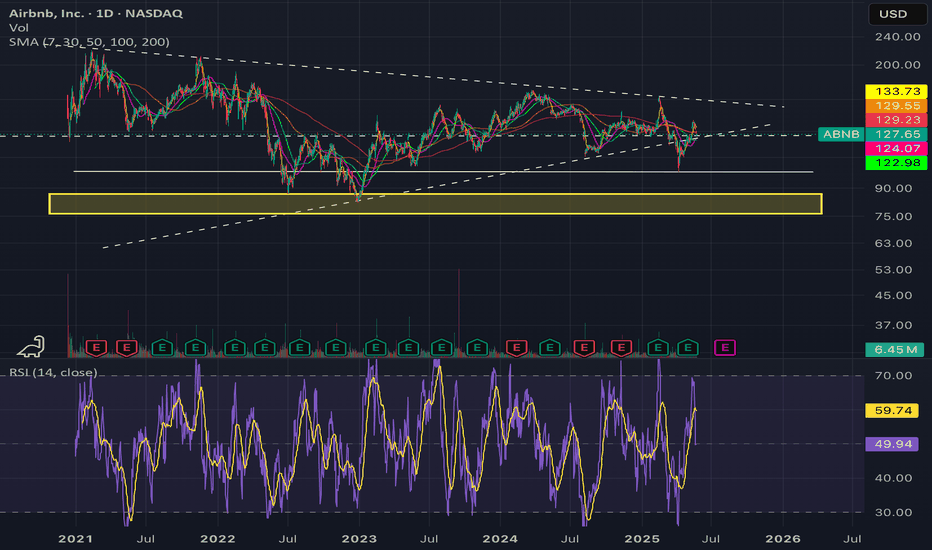
Task: Click the Airbnb, Inc. 1D NASDAQ title
Action: pos(96,13)
